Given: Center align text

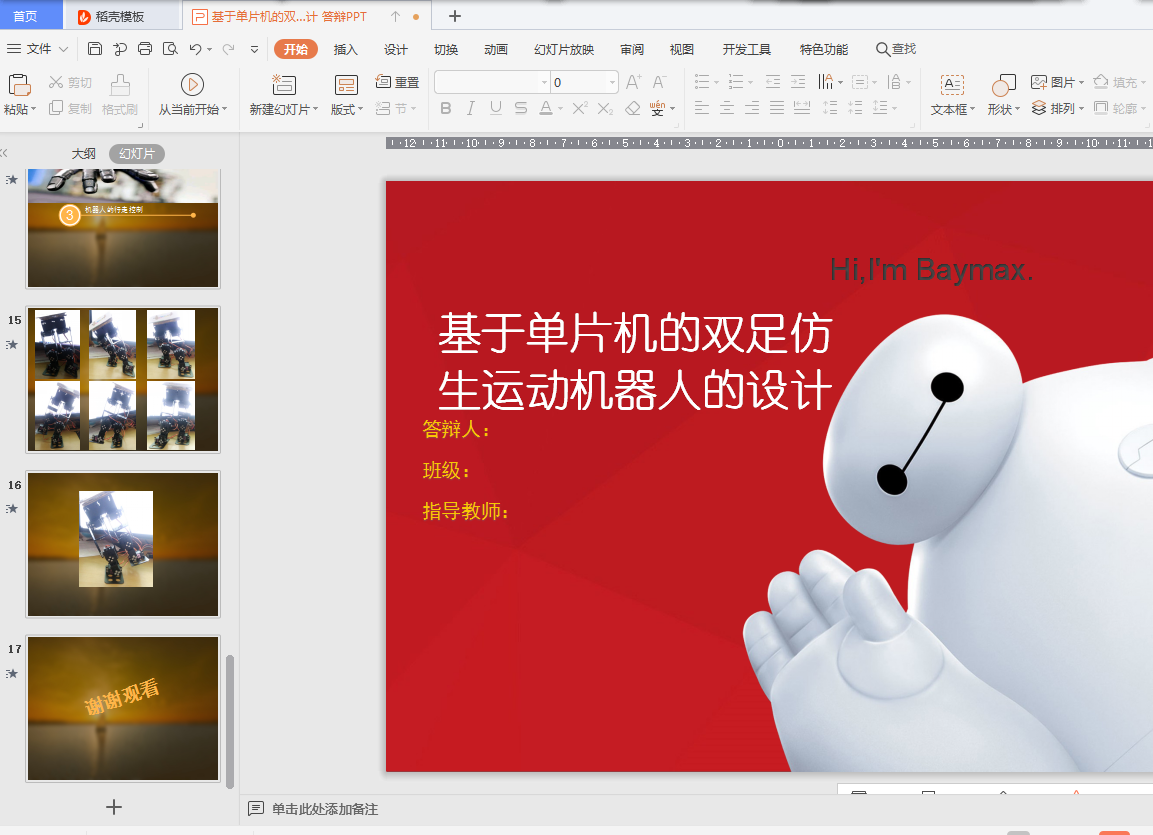Looking at the screenshot, I should pyautogui.click(x=727, y=108).
